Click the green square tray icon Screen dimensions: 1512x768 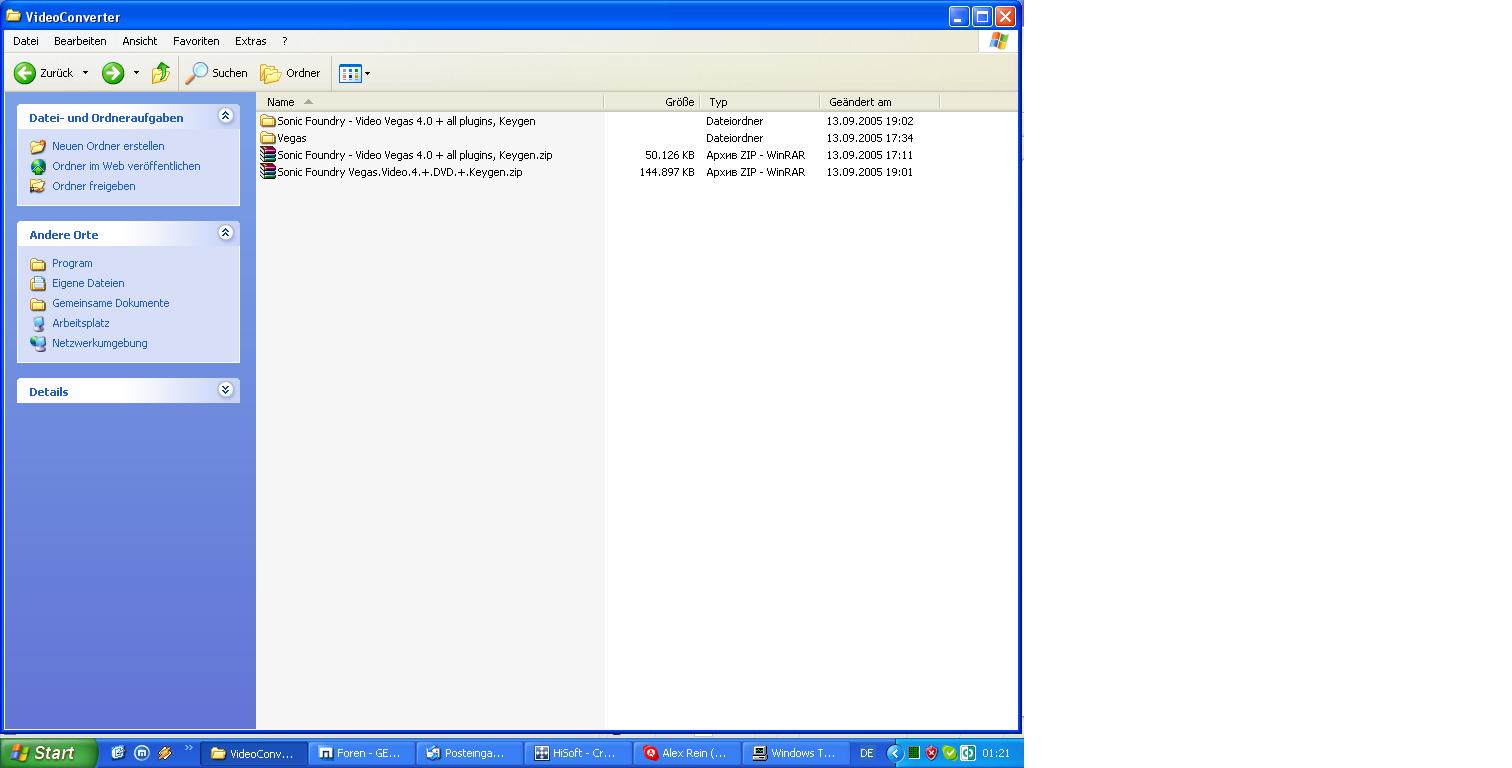click(913, 753)
